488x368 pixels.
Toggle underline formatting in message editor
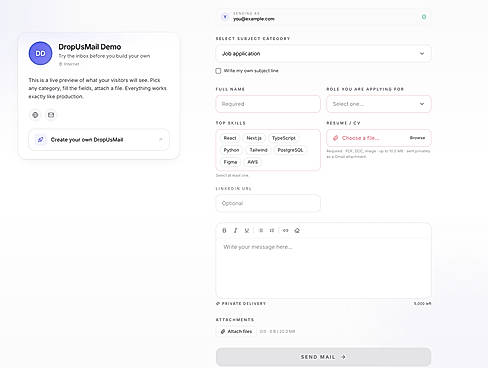pos(247,230)
